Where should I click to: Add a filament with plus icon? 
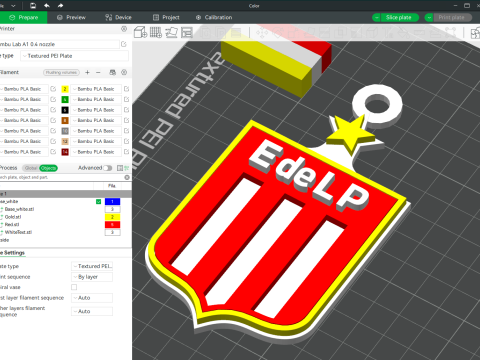pos(87,72)
